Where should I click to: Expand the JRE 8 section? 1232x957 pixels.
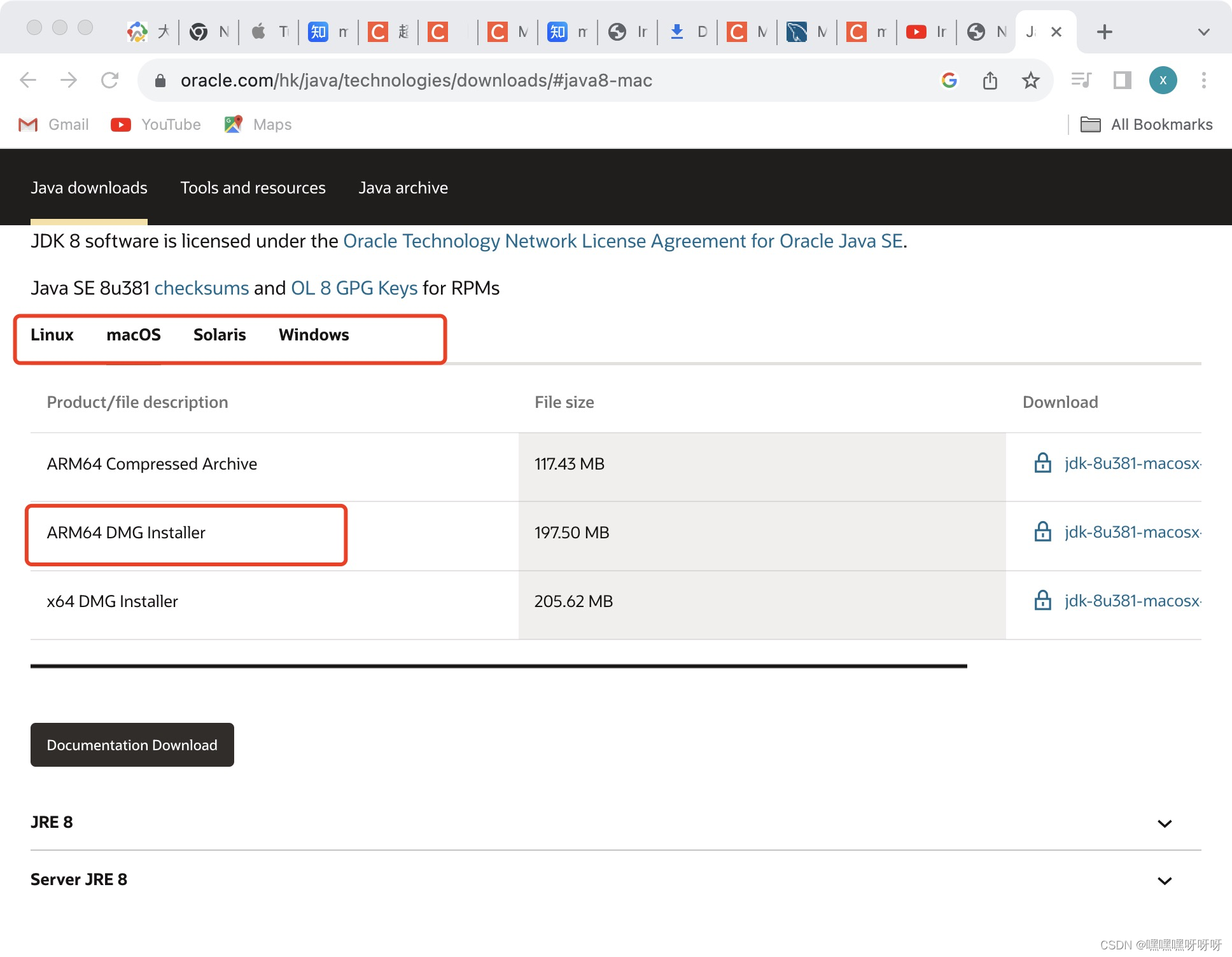616,822
